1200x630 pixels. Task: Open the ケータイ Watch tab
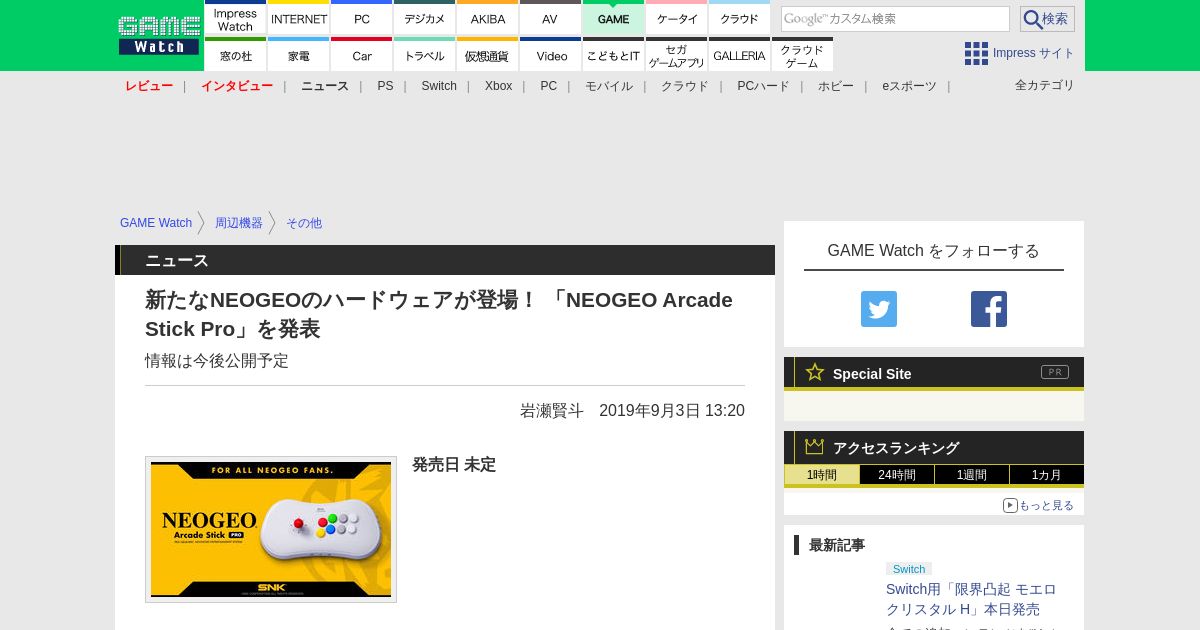click(677, 18)
